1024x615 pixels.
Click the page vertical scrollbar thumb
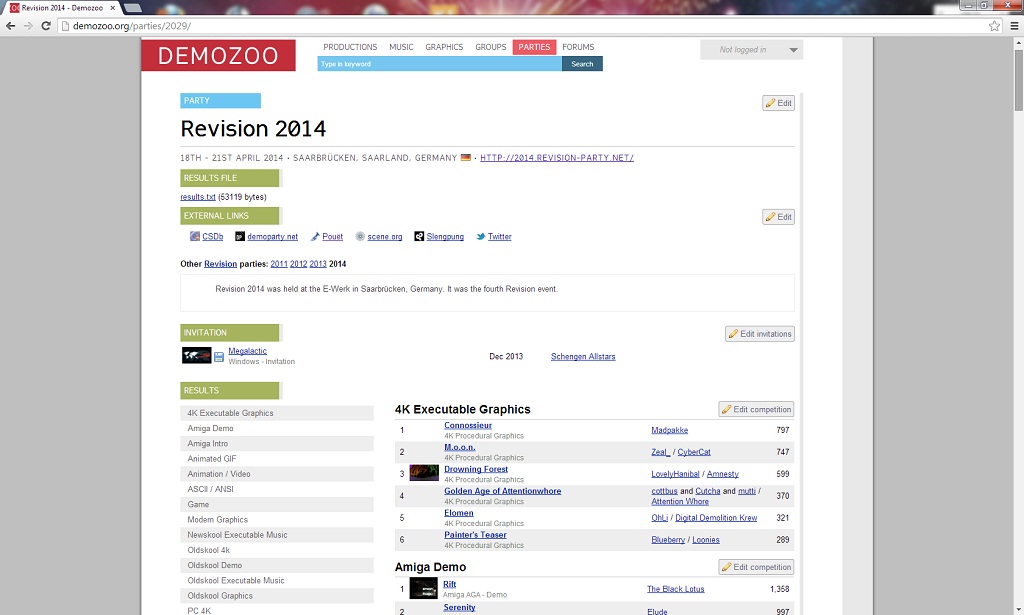1018,78
